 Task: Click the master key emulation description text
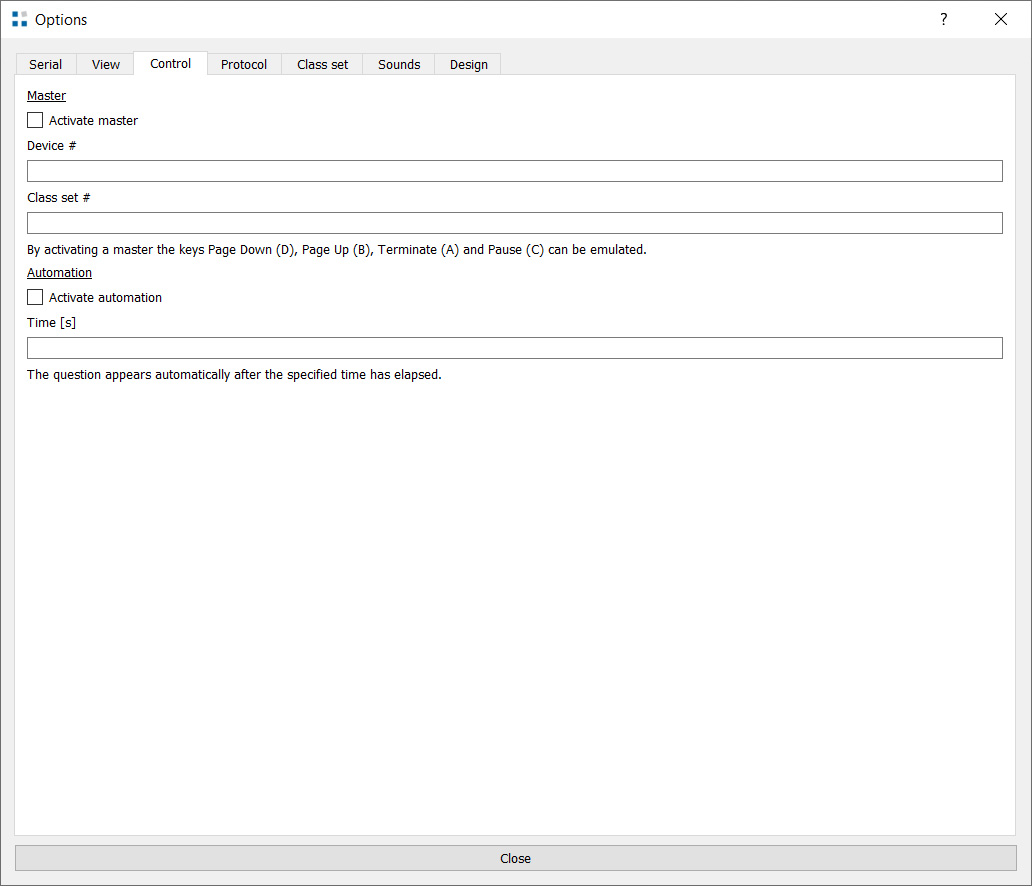337,249
